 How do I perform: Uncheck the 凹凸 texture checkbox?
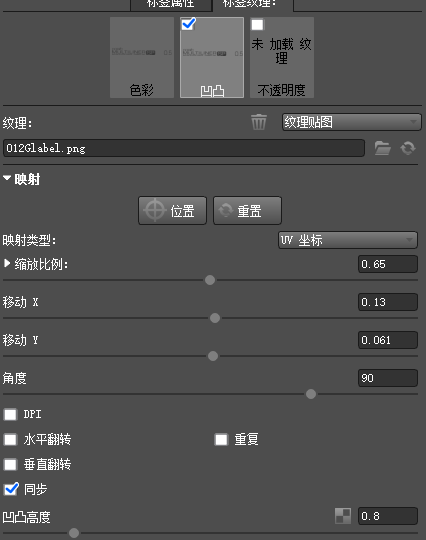click(x=188, y=24)
